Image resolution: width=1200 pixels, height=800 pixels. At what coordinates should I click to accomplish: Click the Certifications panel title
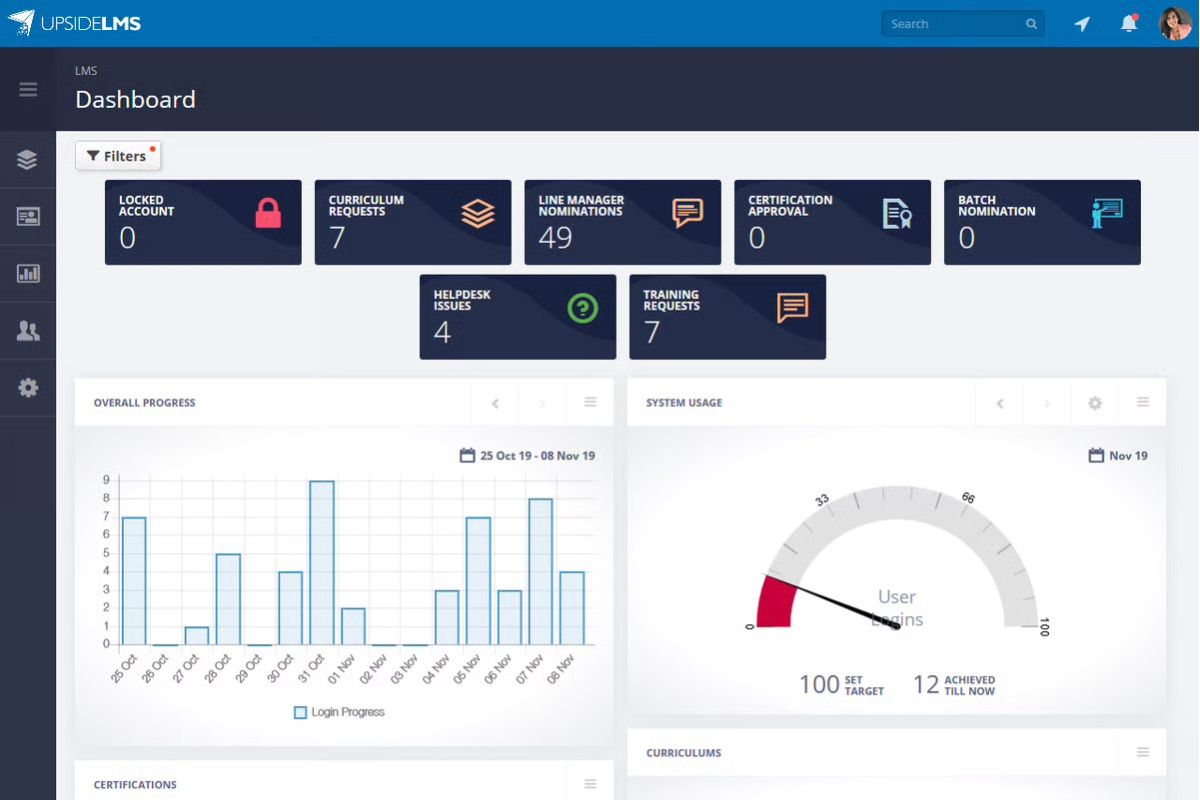(135, 785)
